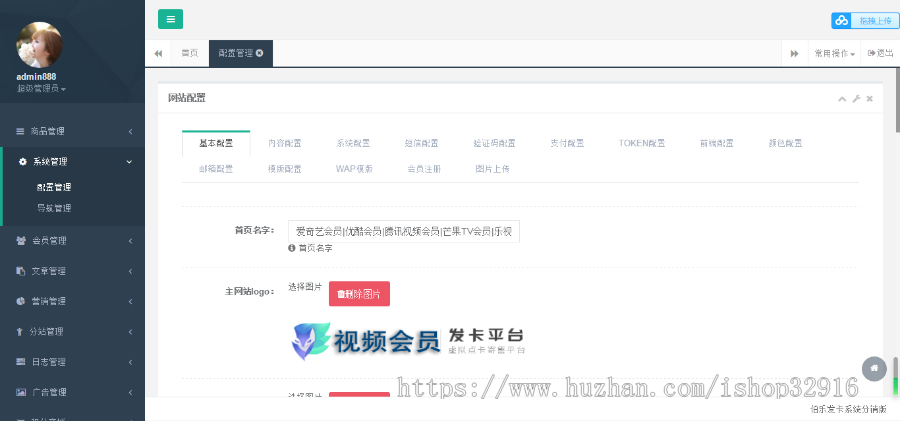The height and width of the screenshot is (421, 900).
Task: Close the 网站配置 panel
Action: (x=870, y=99)
